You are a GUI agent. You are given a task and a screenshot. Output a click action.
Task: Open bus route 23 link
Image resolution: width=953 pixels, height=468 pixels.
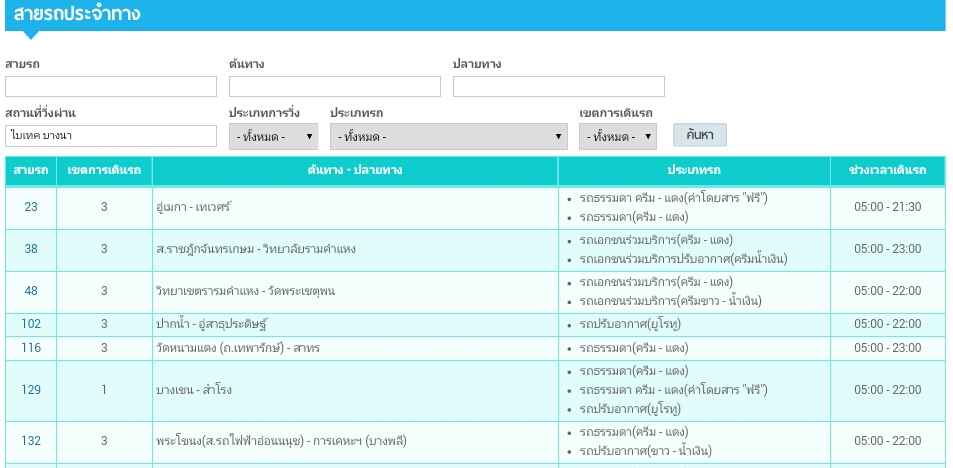(31, 207)
